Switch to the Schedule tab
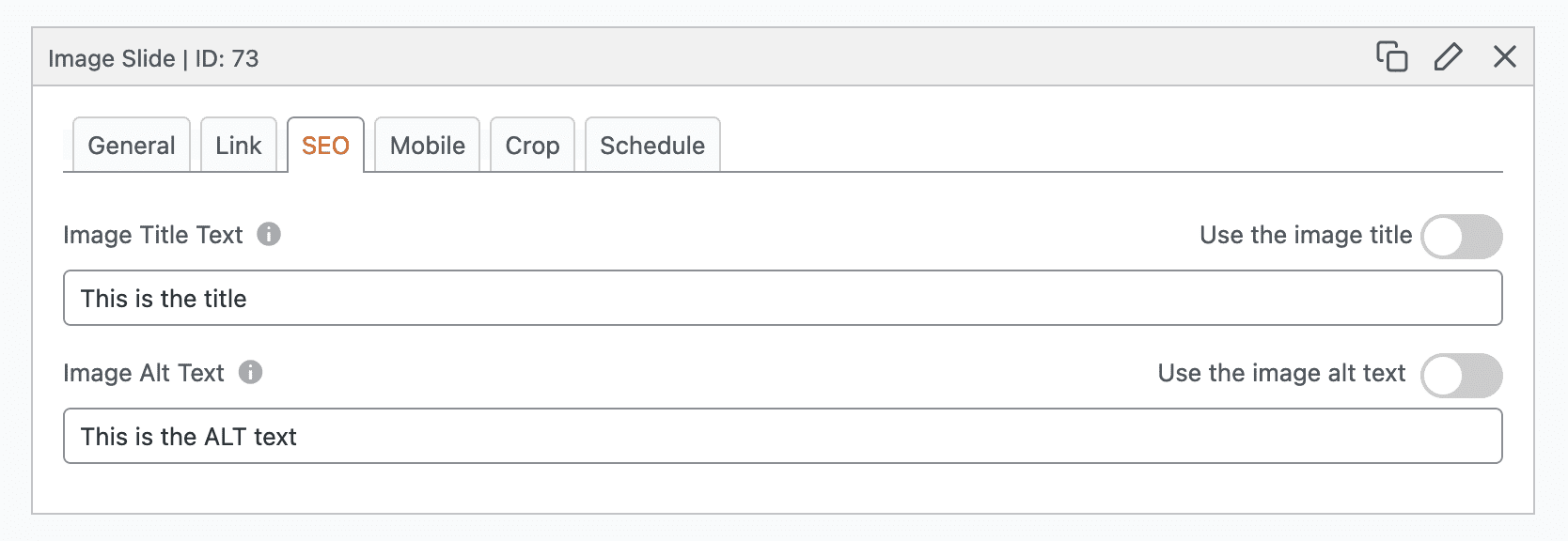 [x=652, y=146]
